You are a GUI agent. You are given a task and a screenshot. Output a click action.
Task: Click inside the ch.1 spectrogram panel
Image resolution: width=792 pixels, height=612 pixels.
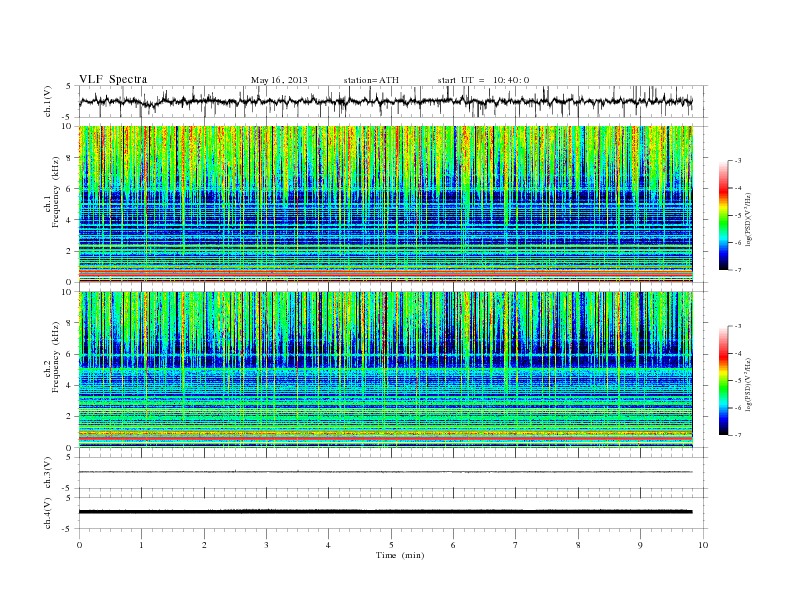[x=385, y=204]
